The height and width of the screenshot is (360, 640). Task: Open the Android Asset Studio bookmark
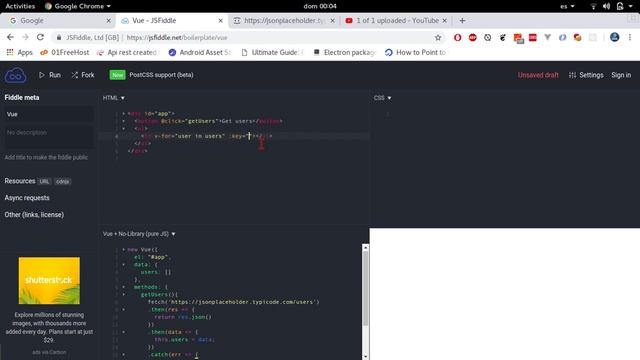(x=200, y=52)
